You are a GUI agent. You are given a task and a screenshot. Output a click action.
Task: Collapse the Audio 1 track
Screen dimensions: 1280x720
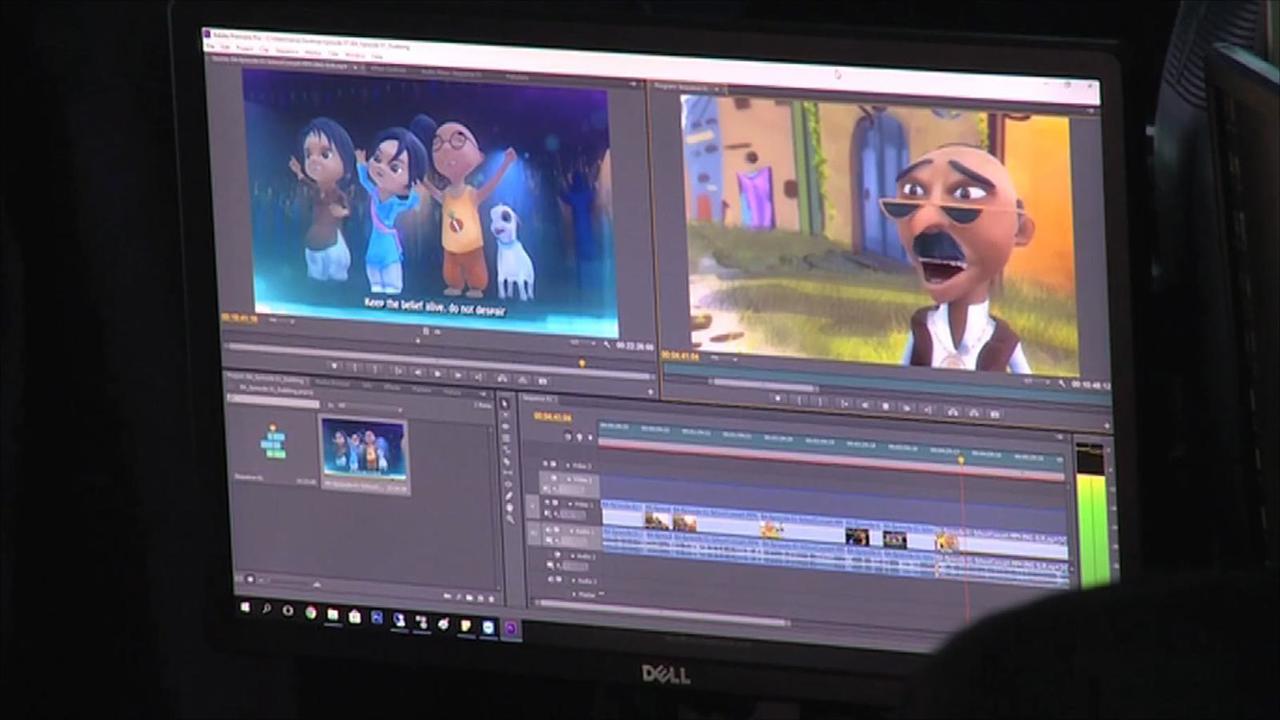click(x=571, y=531)
